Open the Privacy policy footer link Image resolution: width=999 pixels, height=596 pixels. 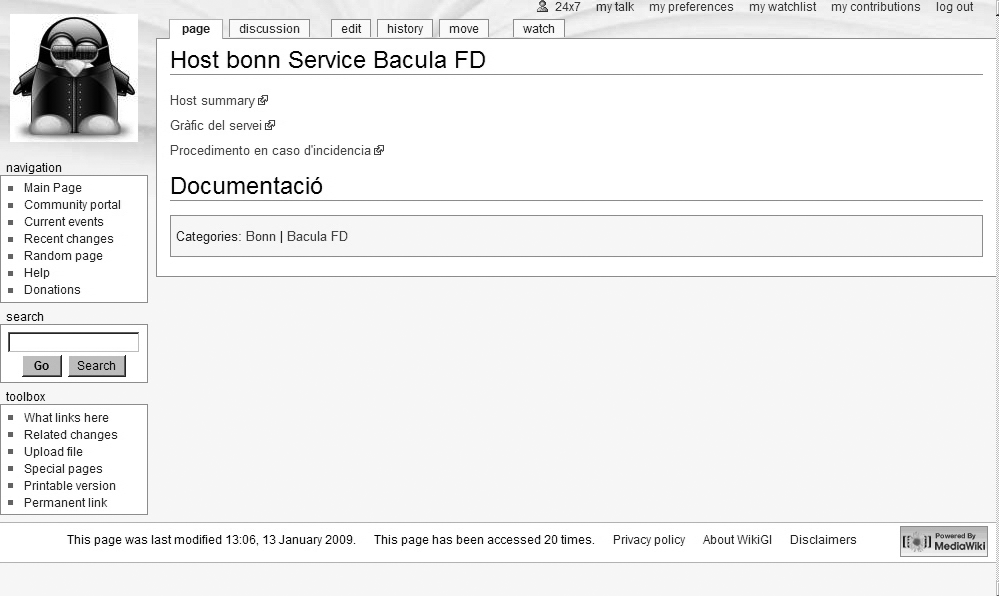pyautogui.click(x=648, y=540)
